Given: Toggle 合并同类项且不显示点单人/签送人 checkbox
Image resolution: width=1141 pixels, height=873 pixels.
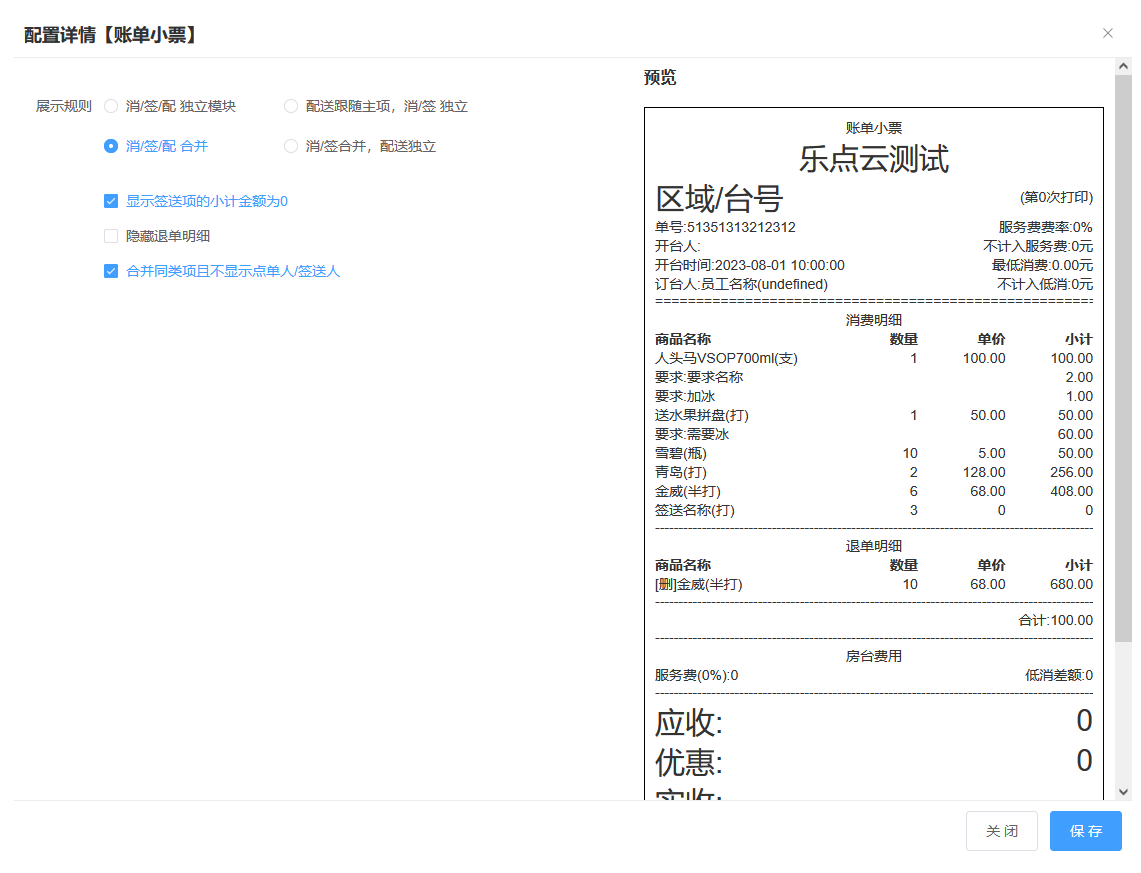Looking at the screenshot, I should pyautogui.click(x=111, y=271).
